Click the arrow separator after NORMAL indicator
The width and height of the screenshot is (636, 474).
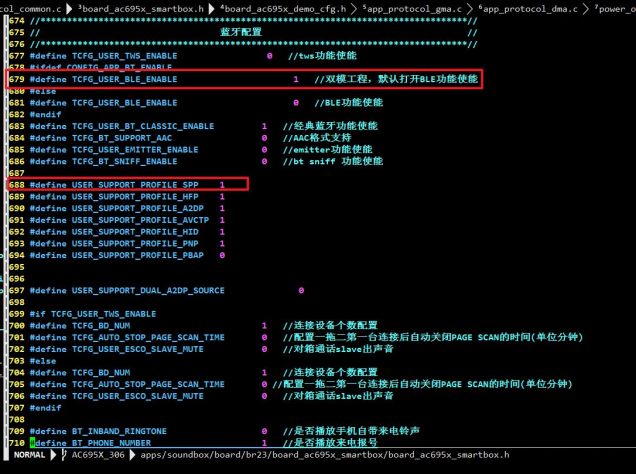(x=53, y=455)
